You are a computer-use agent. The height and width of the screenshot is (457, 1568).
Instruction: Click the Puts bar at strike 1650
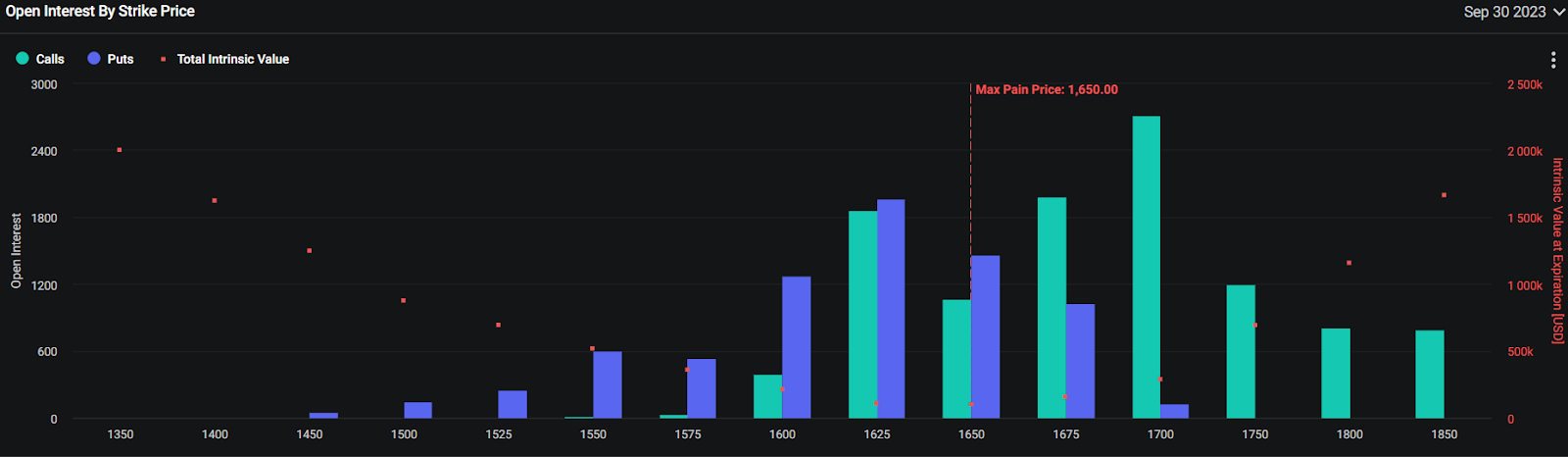click(x=985, y=337)
